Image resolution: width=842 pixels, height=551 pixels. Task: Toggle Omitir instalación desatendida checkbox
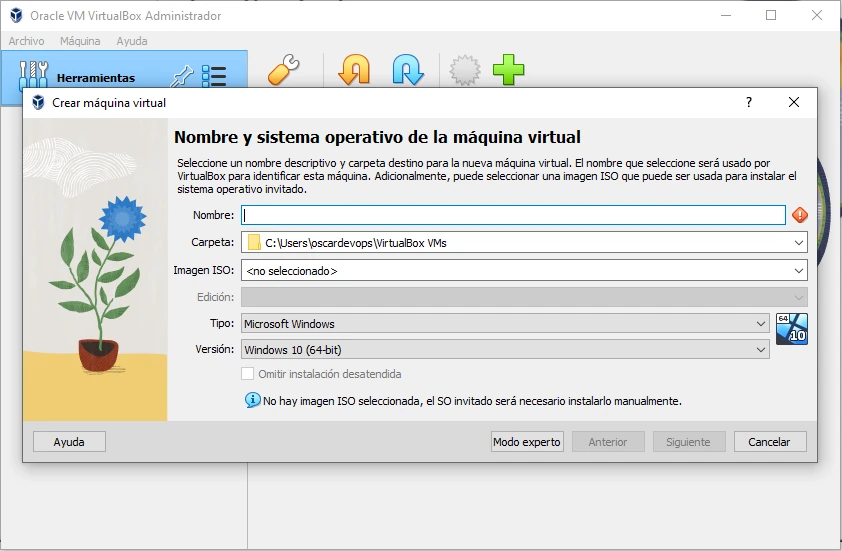point(248,374)
